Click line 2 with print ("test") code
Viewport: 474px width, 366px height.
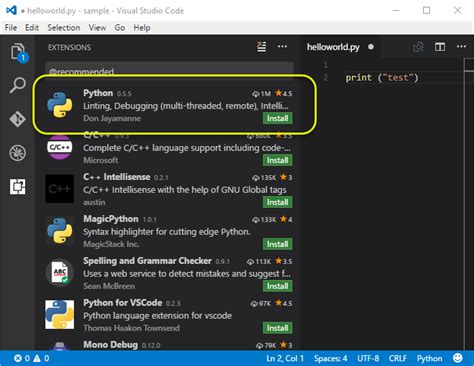click(382, 78)
